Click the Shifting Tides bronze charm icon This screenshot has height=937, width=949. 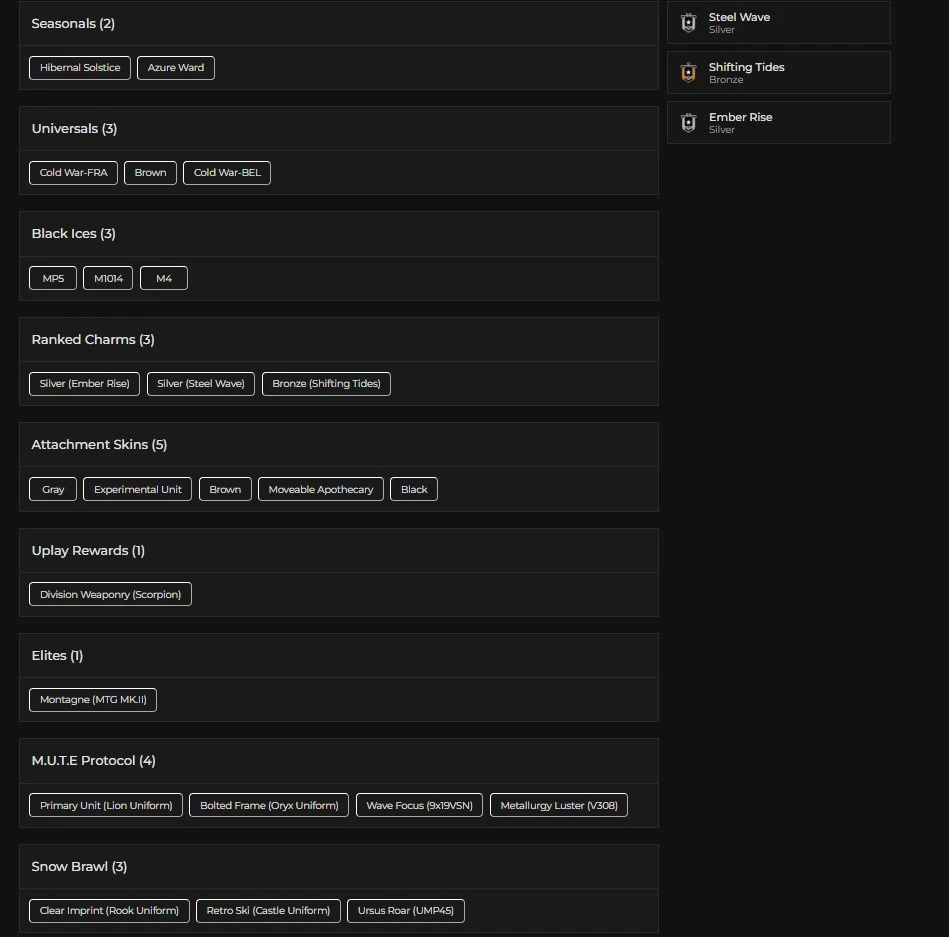point(688,73)
